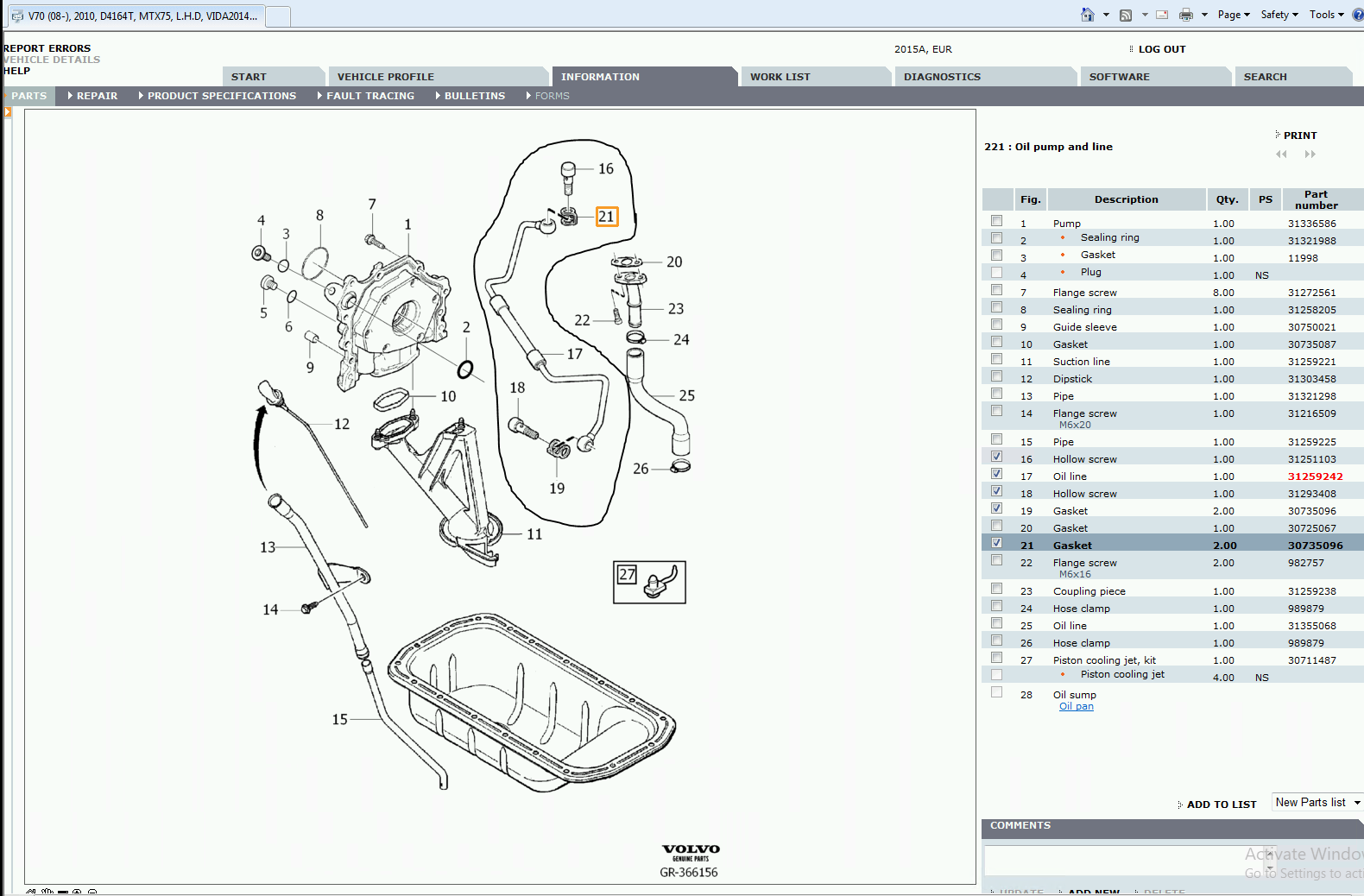Open the Home icon dropdown arrow
Image resolution: width=1364 pixels, height=896 pixels.
tap(1106, 15)
